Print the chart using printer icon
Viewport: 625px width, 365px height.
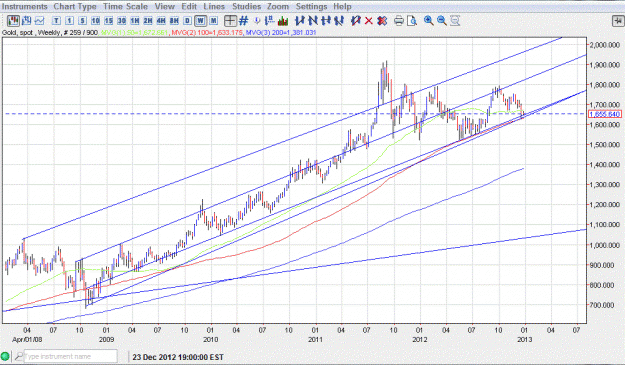point(399,21)
